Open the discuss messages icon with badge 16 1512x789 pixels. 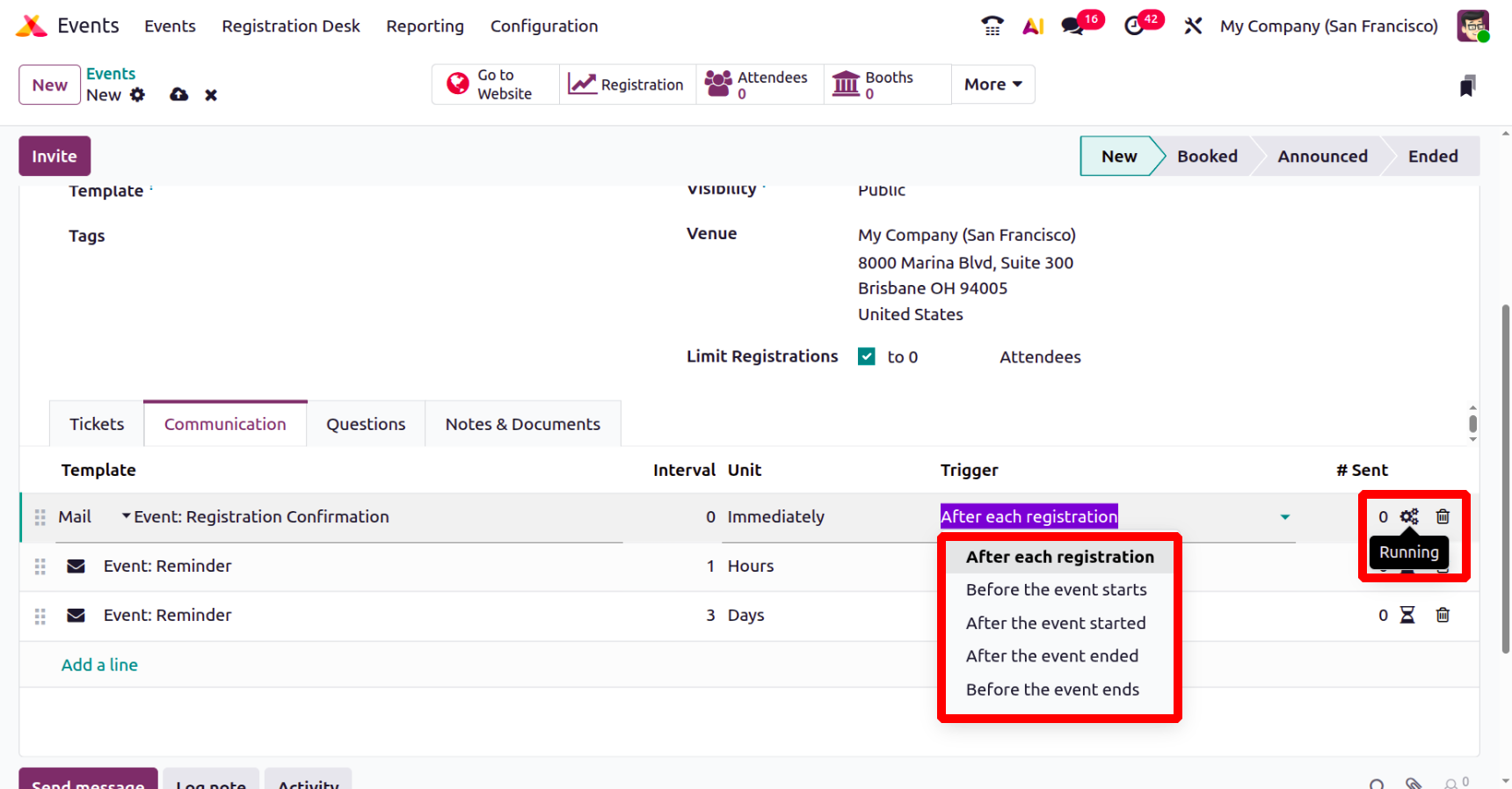click(x=1072, y=26)
